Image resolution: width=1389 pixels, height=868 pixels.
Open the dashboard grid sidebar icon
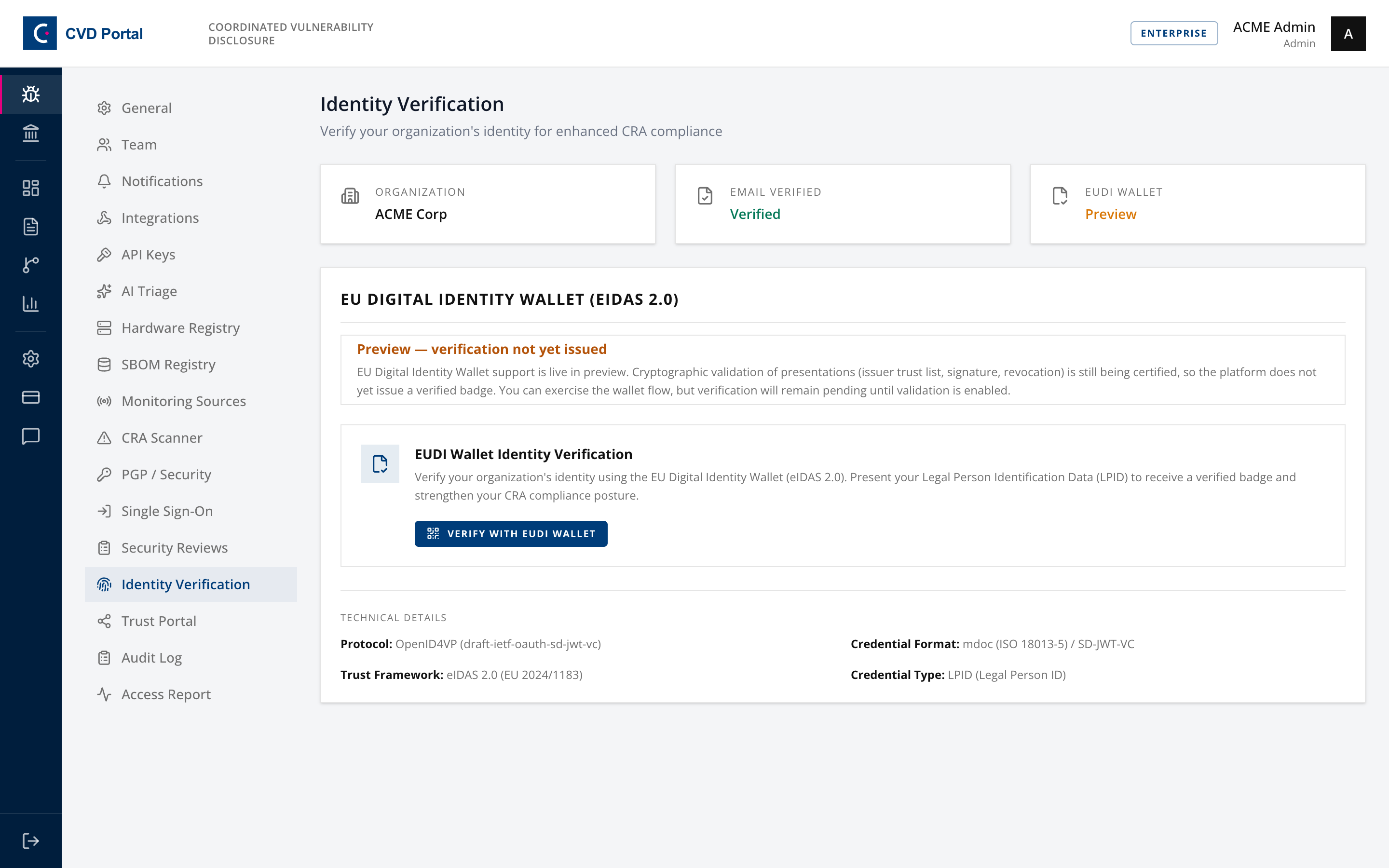click(31, 188)
